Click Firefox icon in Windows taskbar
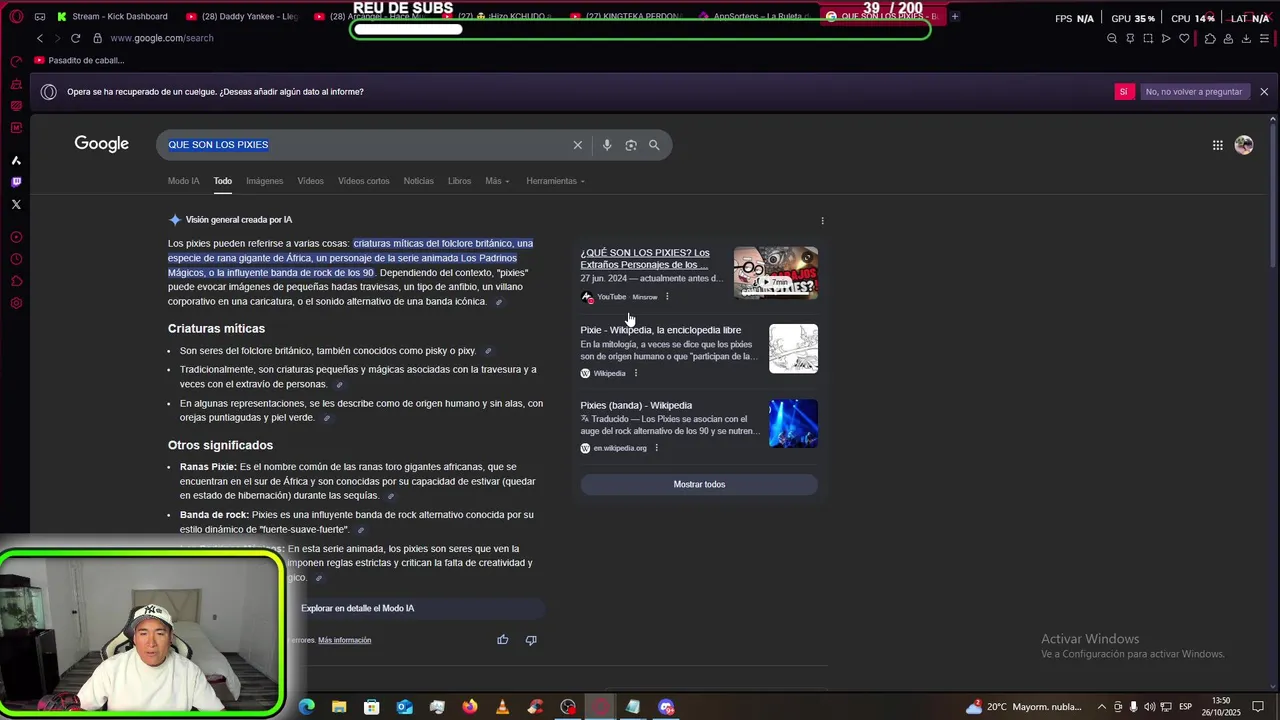Screen dimensions: 1280x720 [x=470, y=707]
